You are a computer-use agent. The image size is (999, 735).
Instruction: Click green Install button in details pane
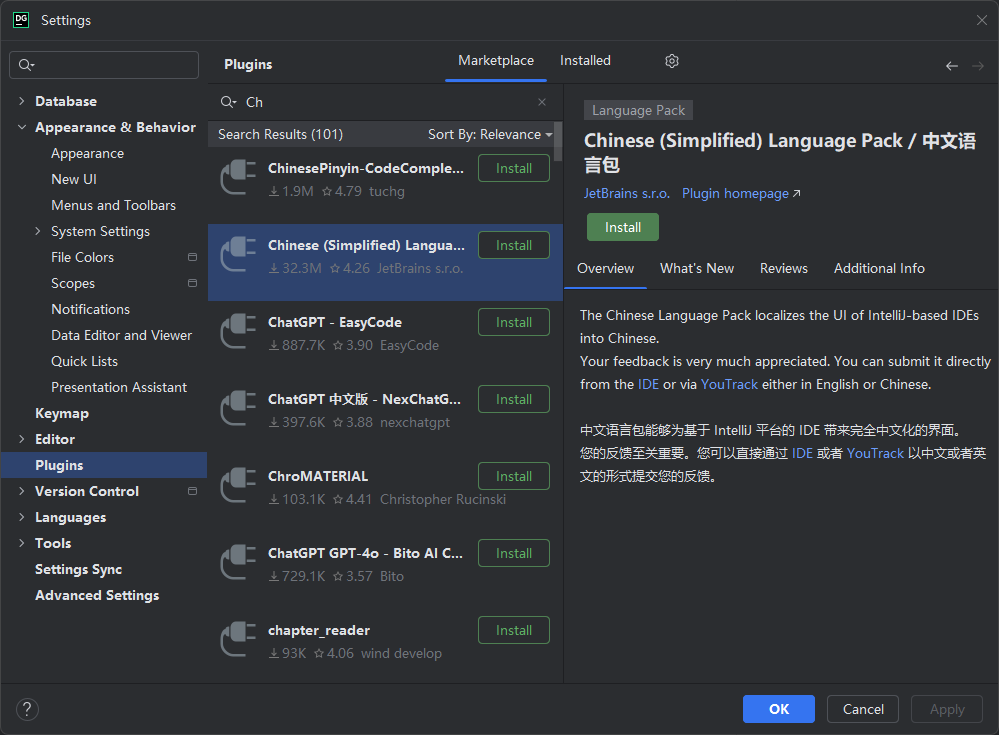pos(622,227)
